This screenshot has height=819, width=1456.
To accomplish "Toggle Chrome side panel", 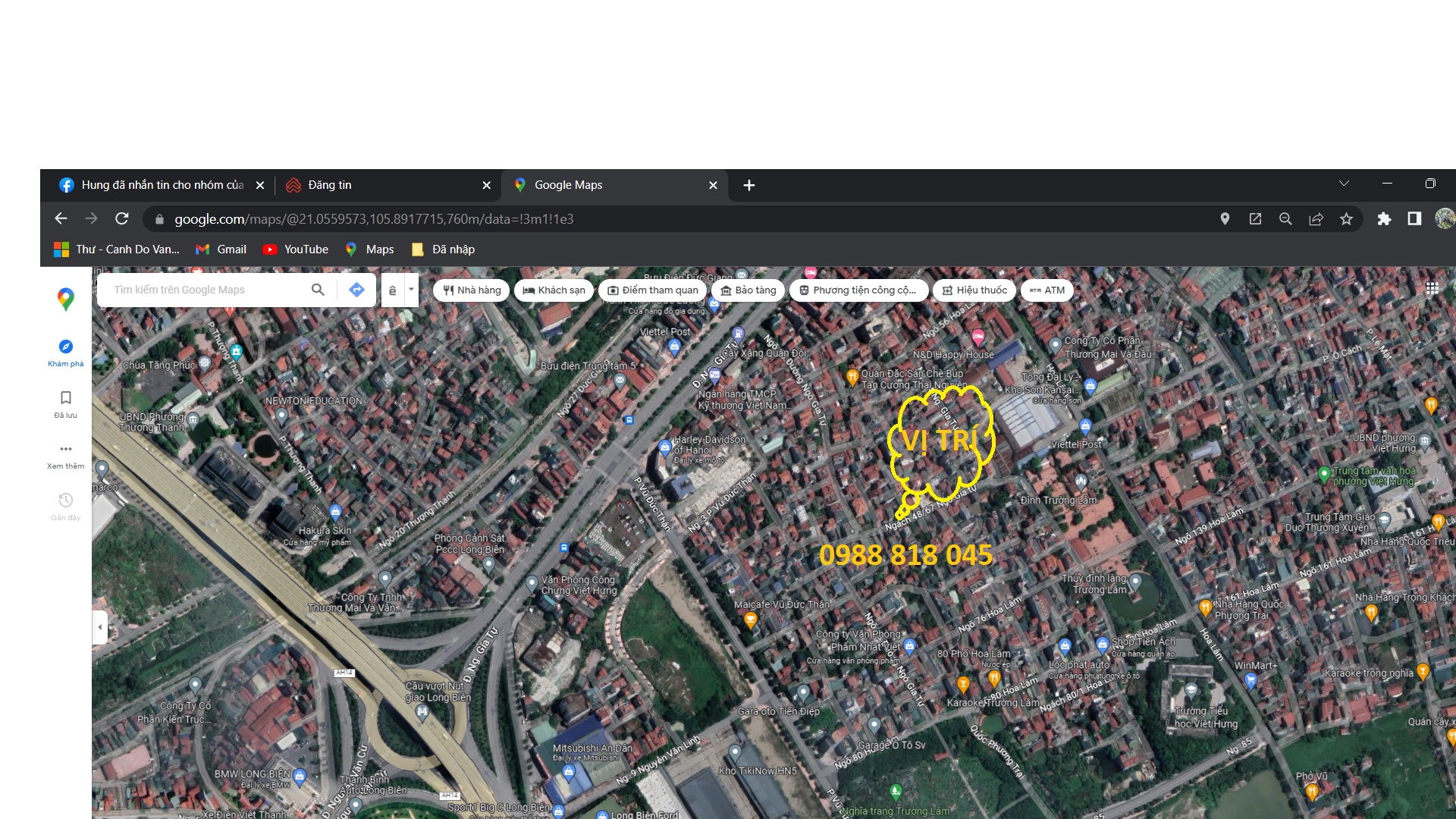I will tap(1414, 219).
